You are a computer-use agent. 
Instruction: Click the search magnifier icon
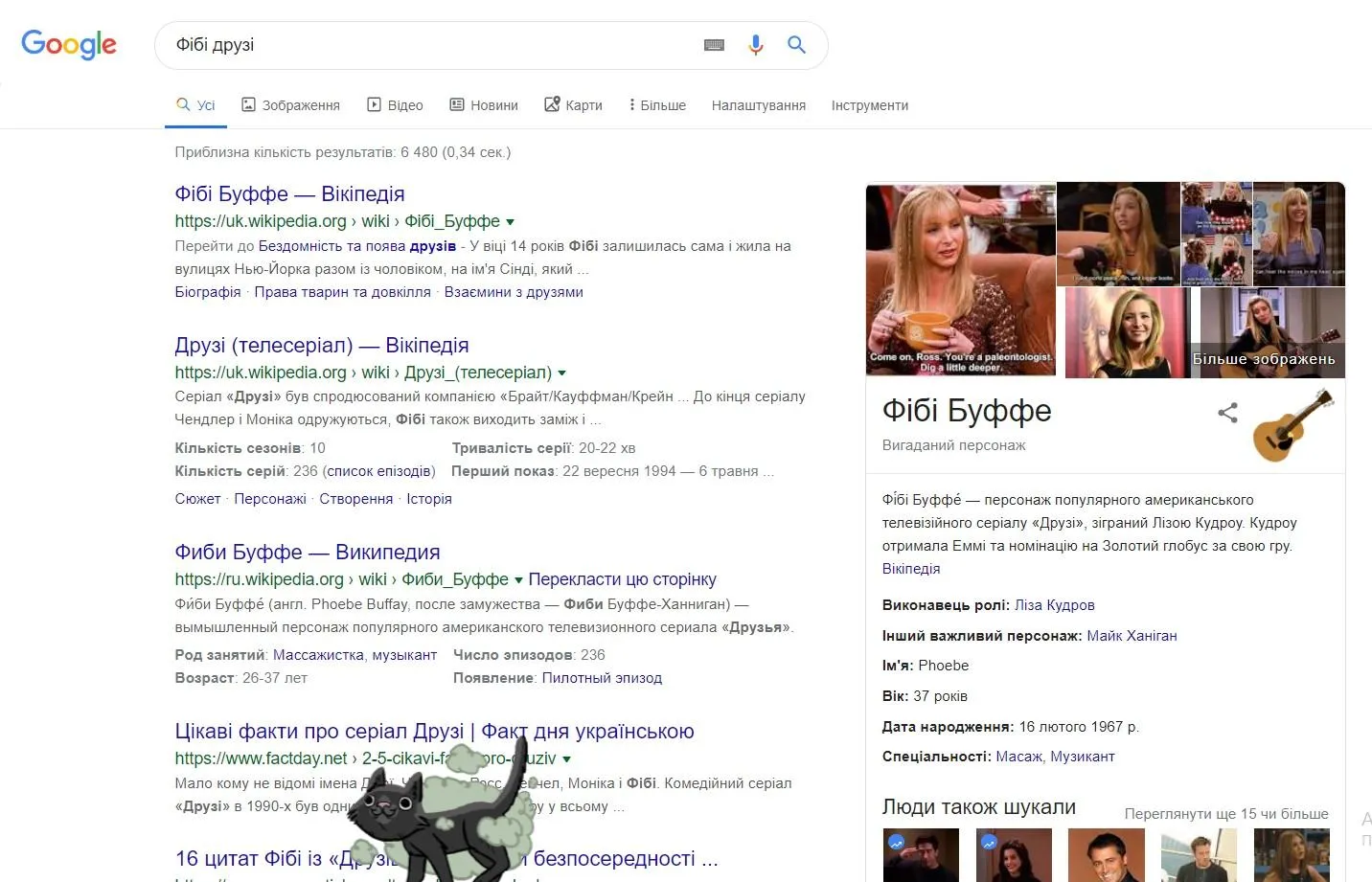[796, 45]
